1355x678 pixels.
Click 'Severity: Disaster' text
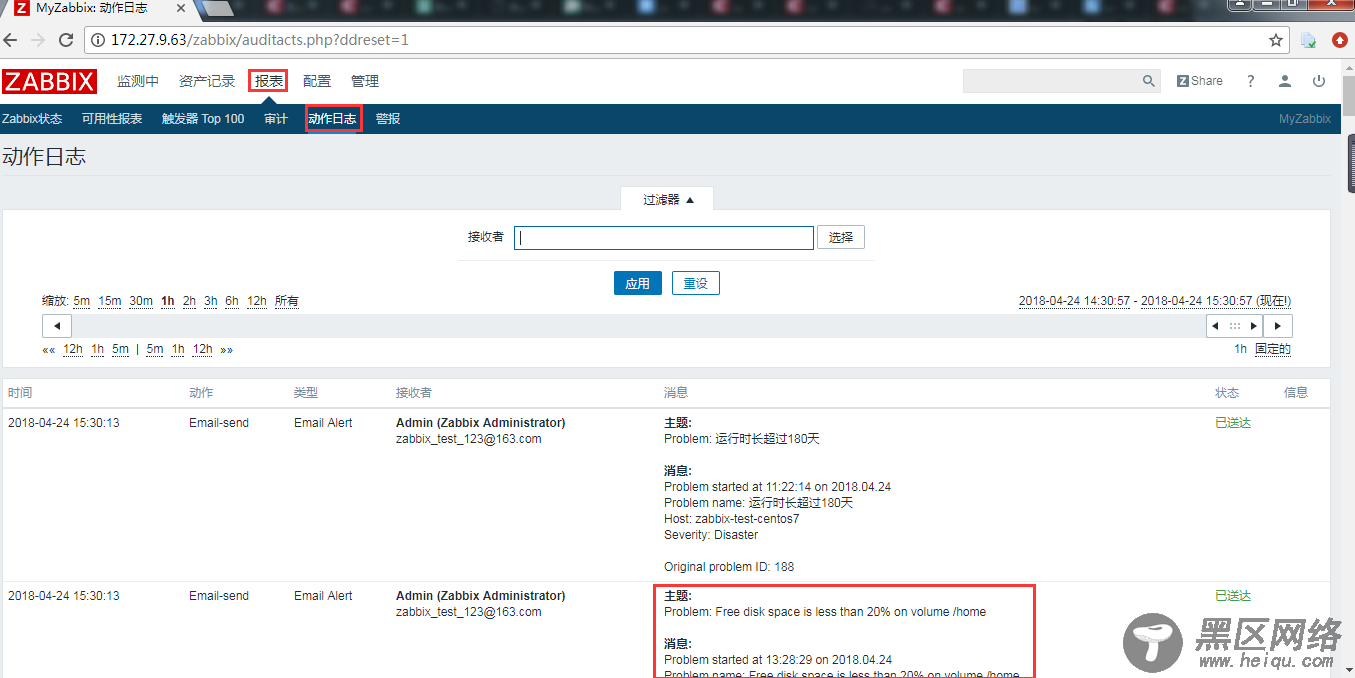point(711,535)
